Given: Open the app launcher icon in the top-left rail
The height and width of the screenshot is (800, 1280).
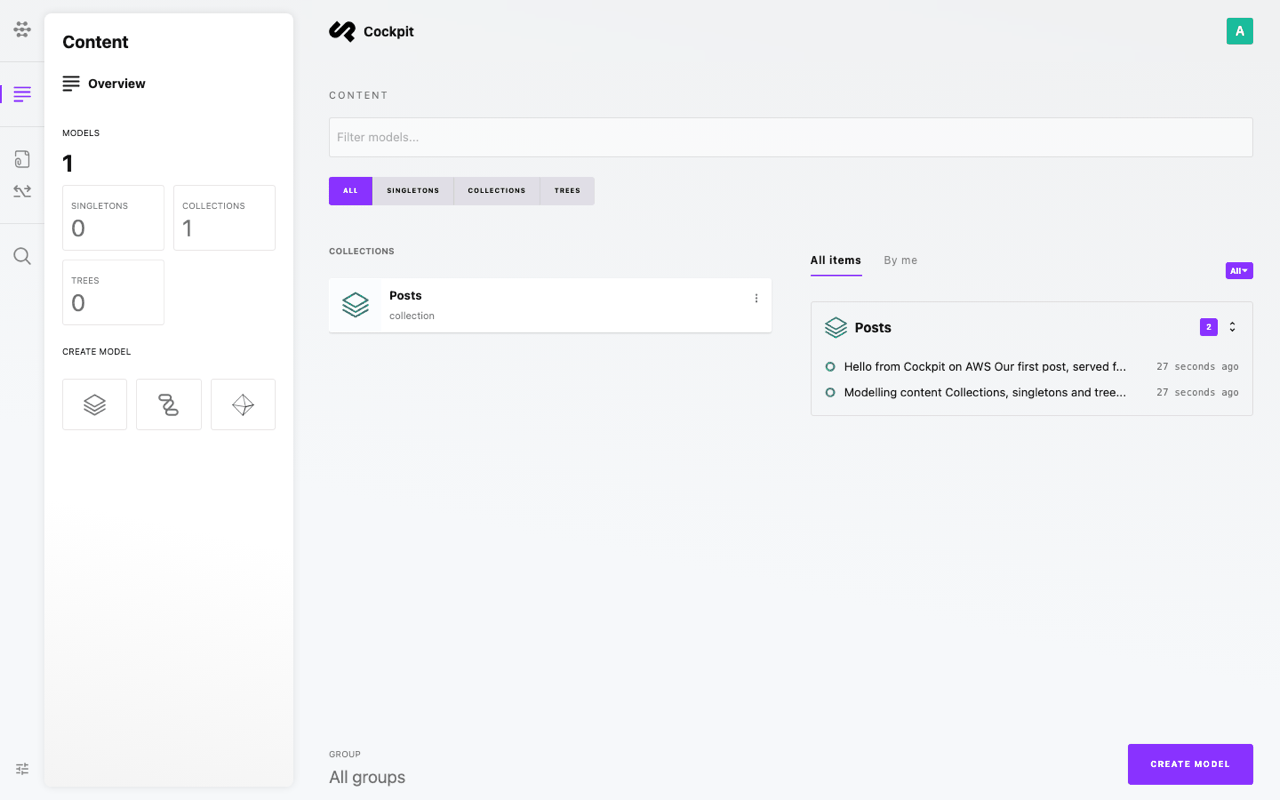Looking at the screenshot, I should pos(22,29).
